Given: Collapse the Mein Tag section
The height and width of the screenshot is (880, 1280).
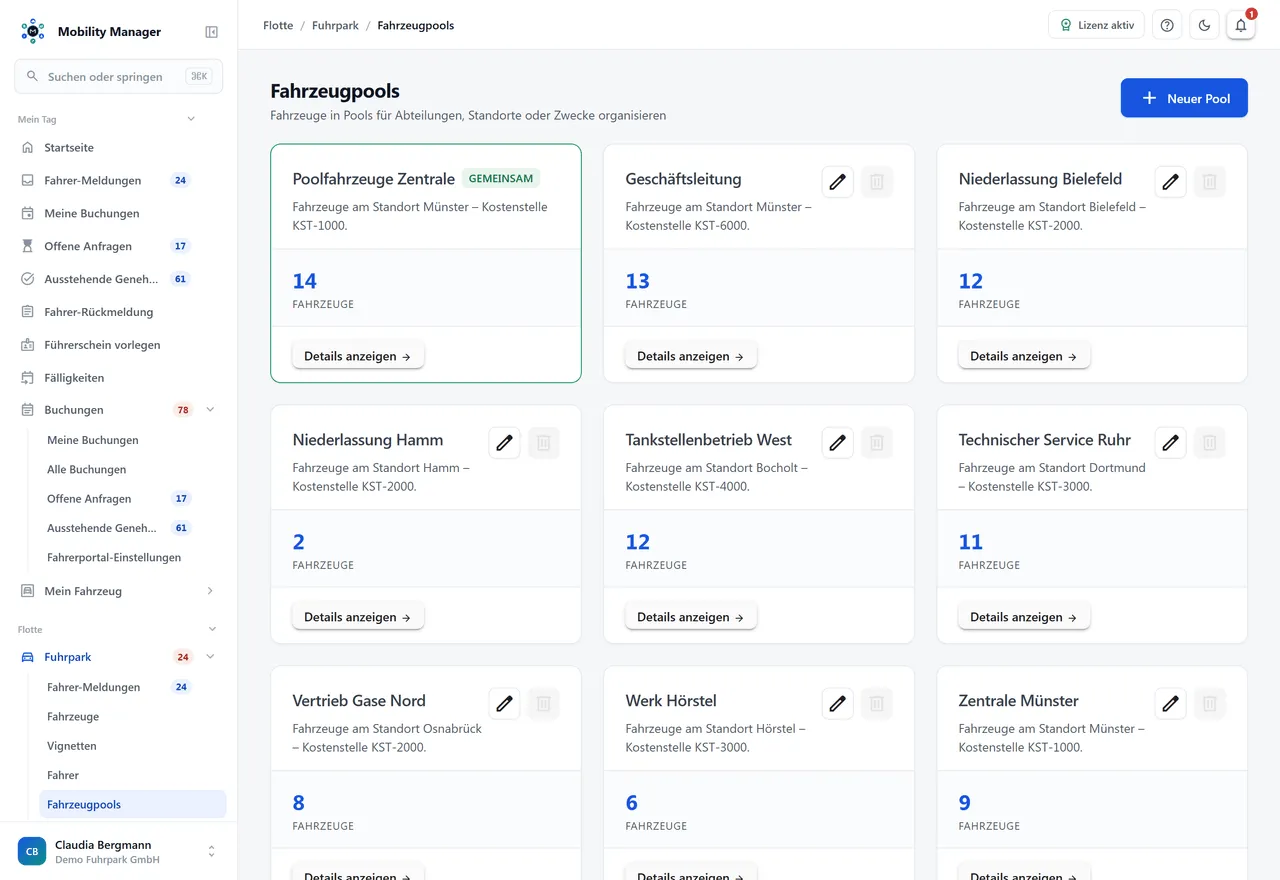Looking at the screenshot, I should tap(191, 119).
